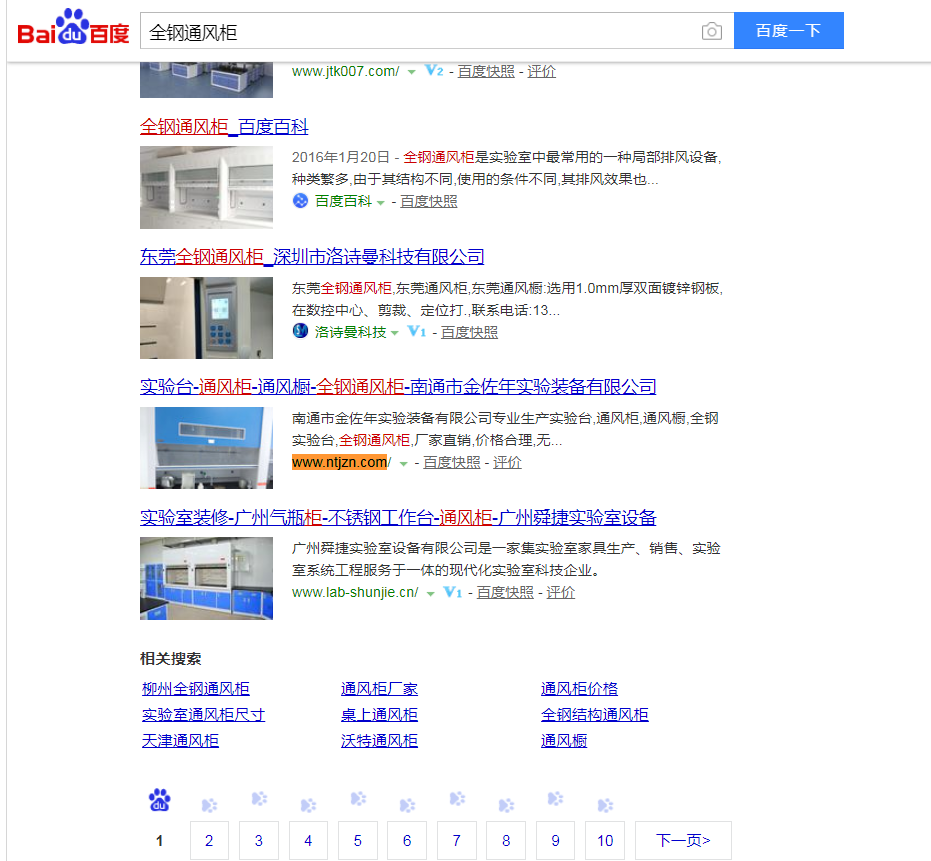Open the Baidu logo homepage
931x861 pixels.
pyautogui.click(x=73, y=27)
